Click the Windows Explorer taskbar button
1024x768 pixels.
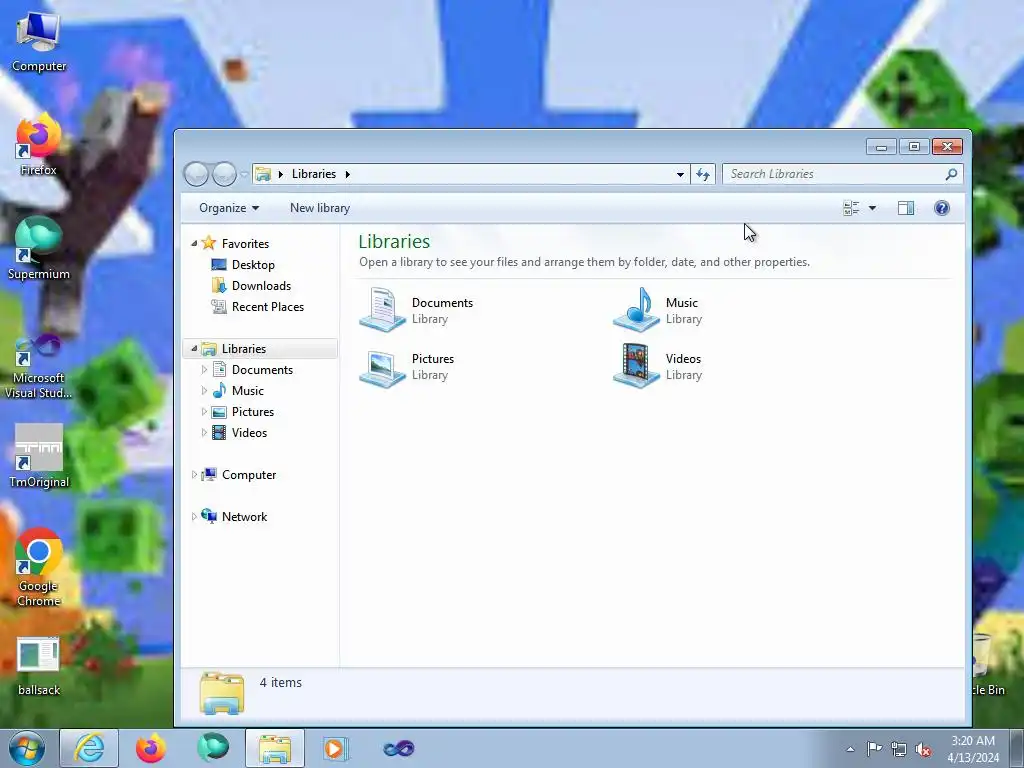pyautogui.click(x=275, y=748)
